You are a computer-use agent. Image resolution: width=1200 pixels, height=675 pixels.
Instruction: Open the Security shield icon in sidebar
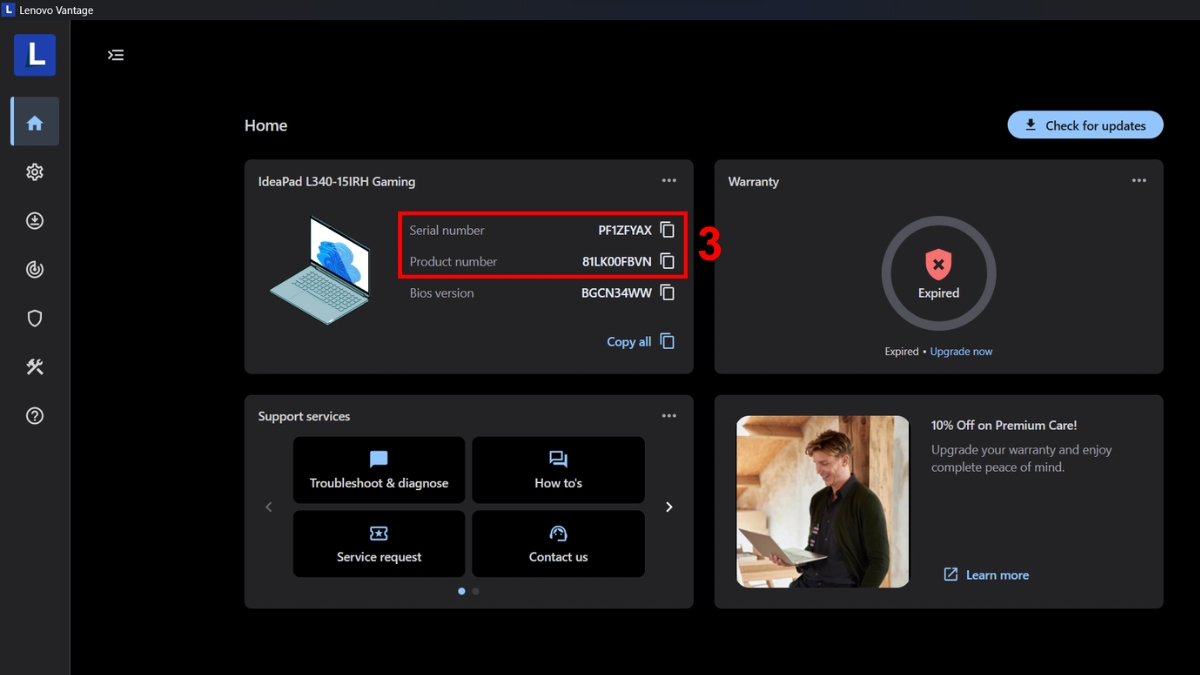pos(35,318)
